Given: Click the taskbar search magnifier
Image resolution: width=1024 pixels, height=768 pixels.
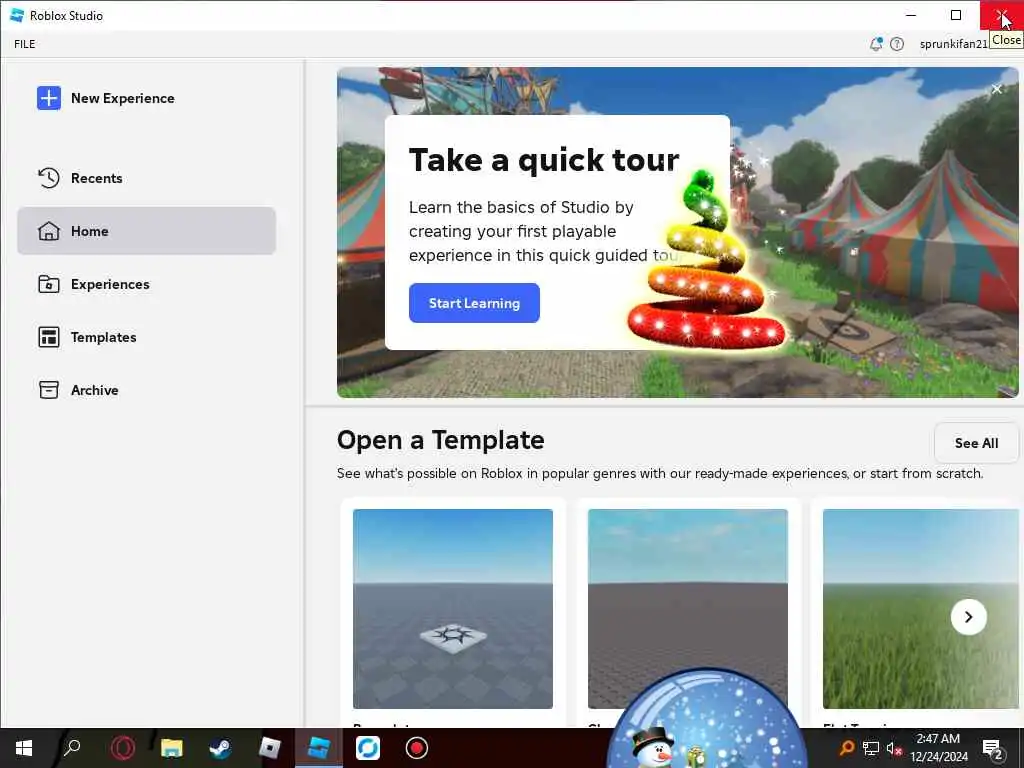Looking at the screenshot, I should click(72, 748).
